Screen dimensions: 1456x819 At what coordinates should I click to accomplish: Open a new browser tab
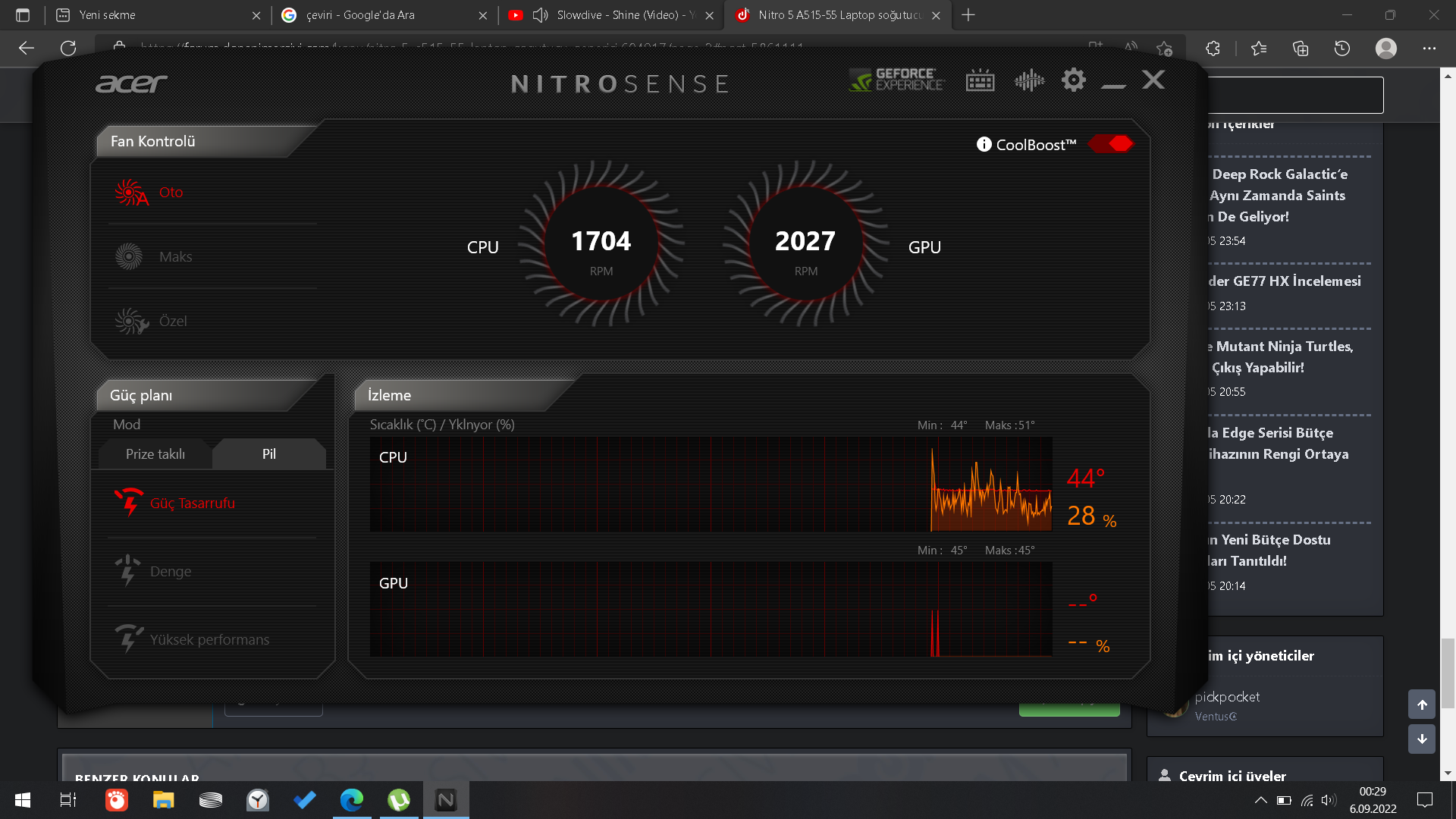[x=968, y=15]
